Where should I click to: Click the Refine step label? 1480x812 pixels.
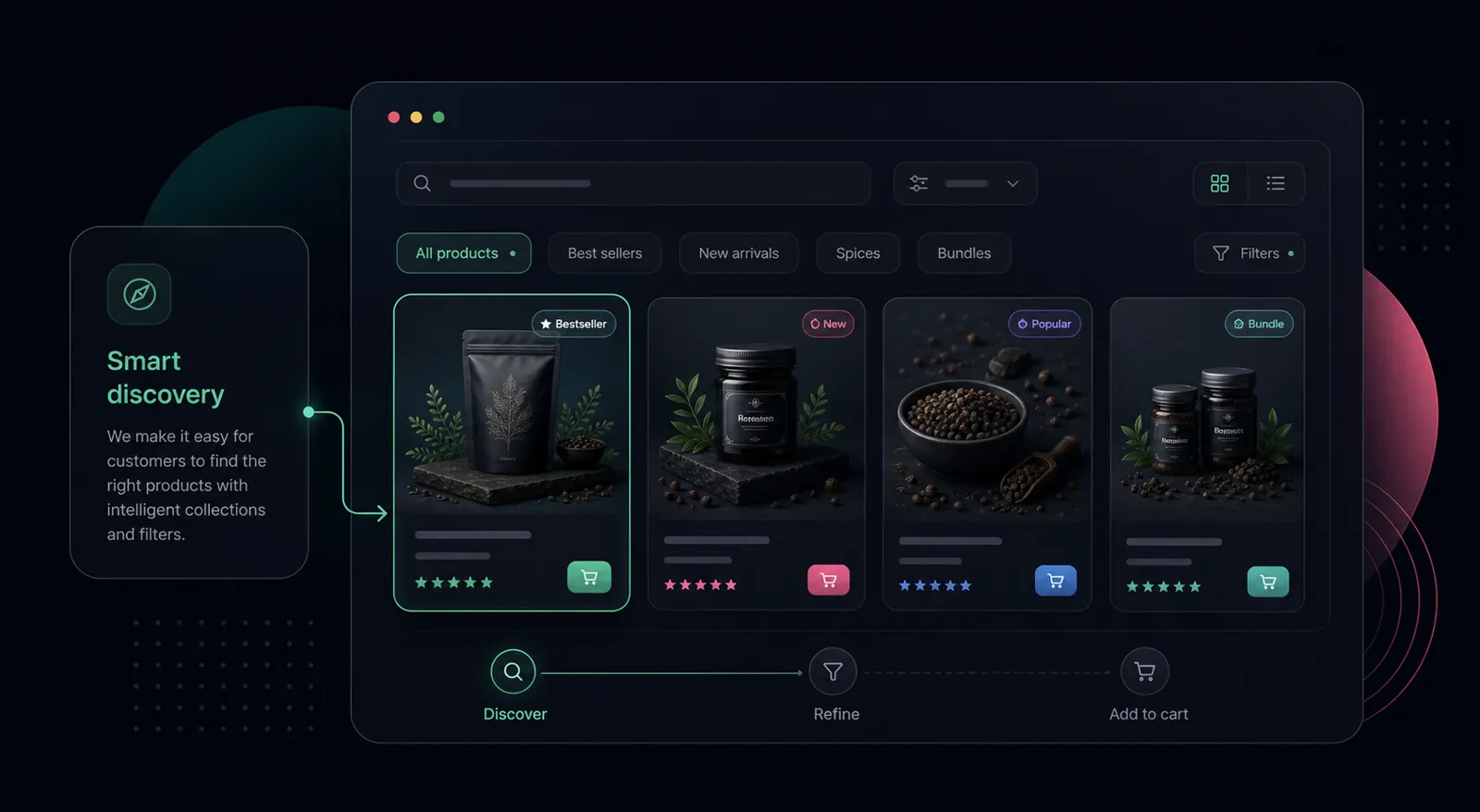point(836,714)
